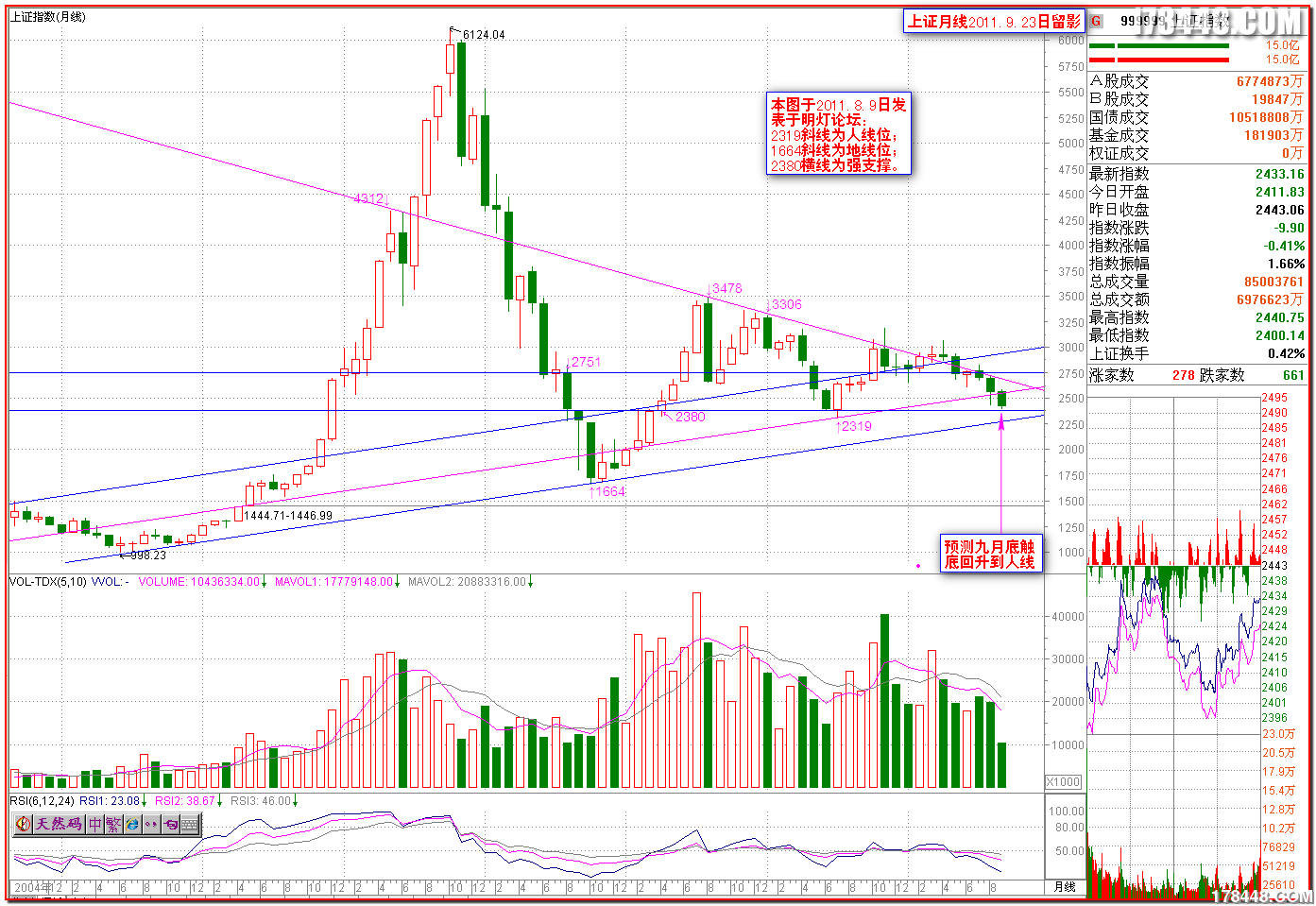Click the 昨日收盘 value 2443.06
This screenshot has width=1316, height=906.
click(x=1280, y=210)
